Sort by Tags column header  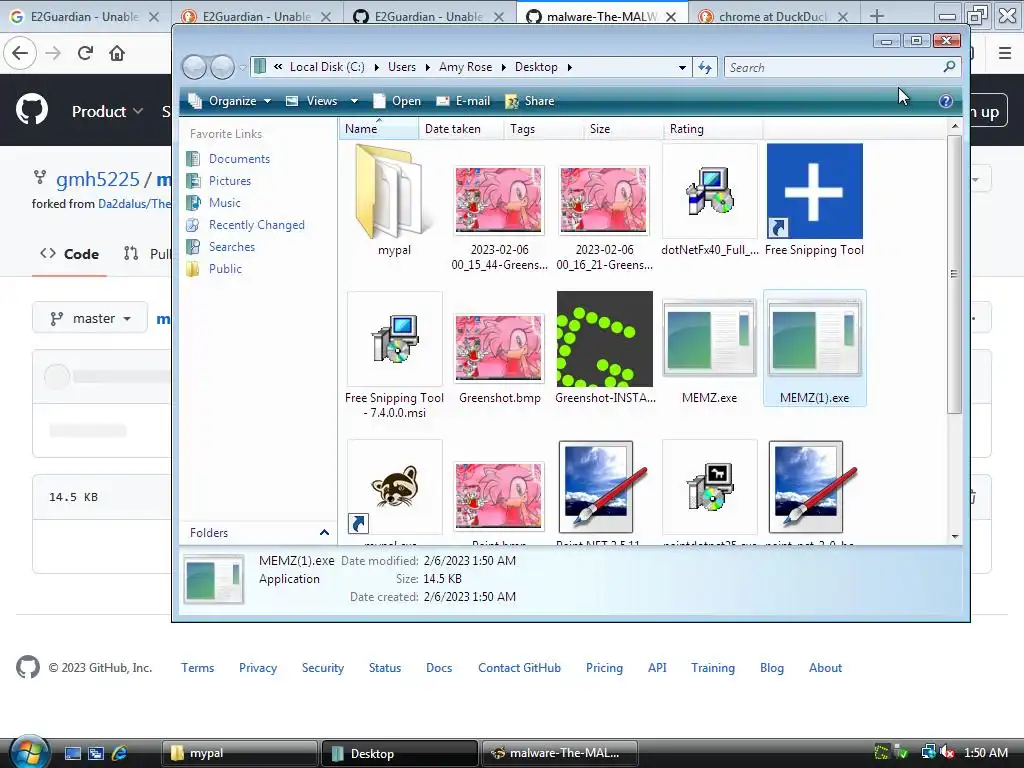[x=543, y=129]
